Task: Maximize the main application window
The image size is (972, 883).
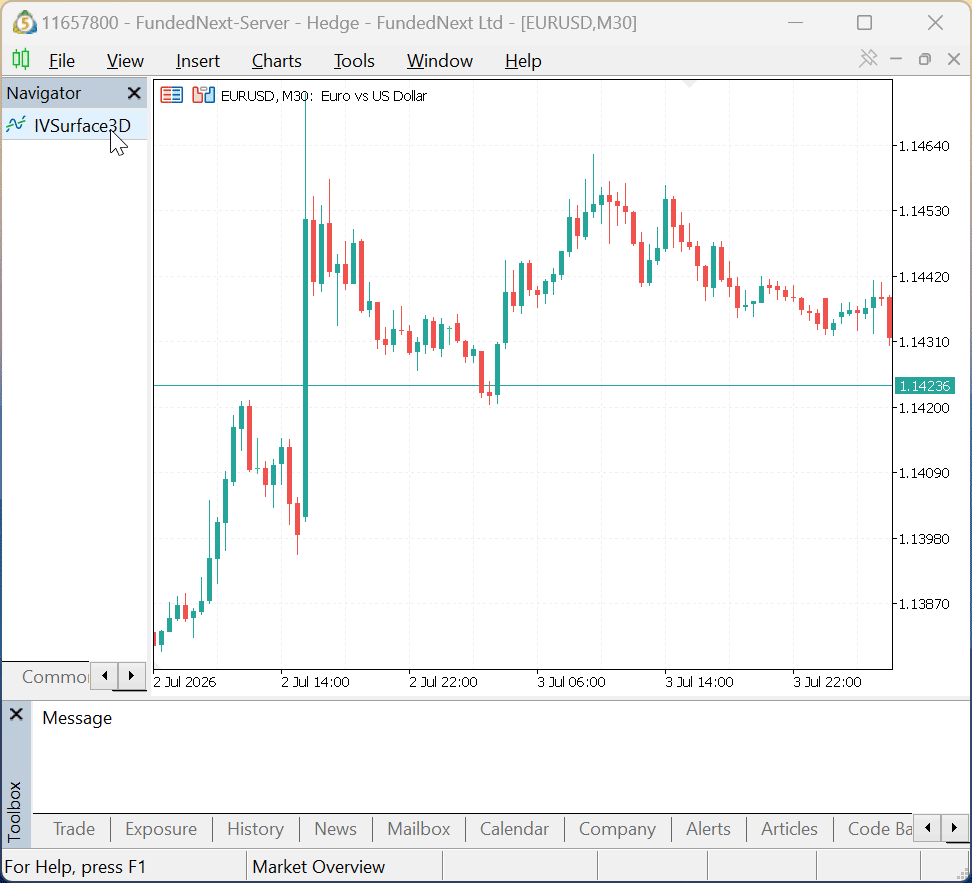Action: click(864, 23)
